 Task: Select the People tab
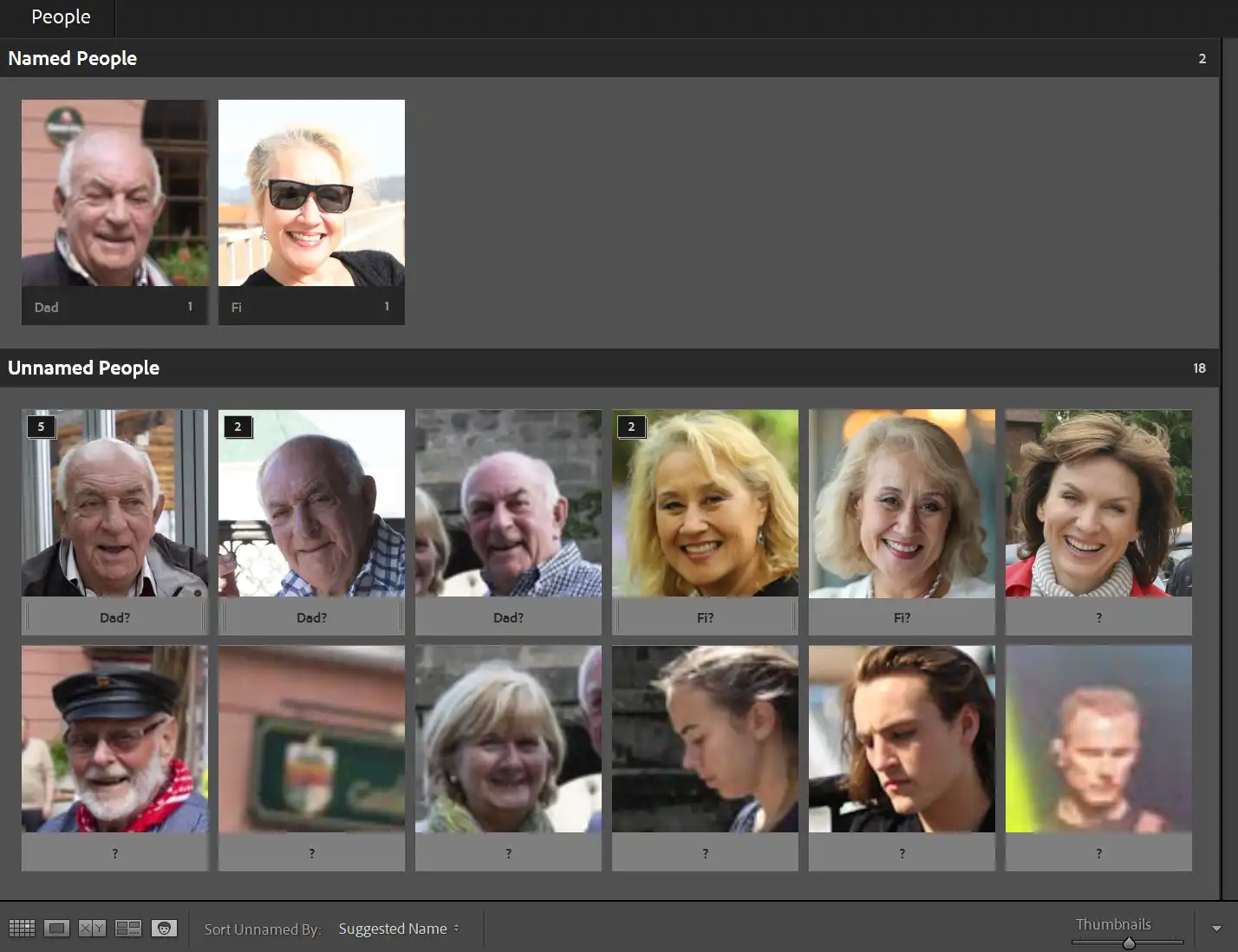[61, 17]
